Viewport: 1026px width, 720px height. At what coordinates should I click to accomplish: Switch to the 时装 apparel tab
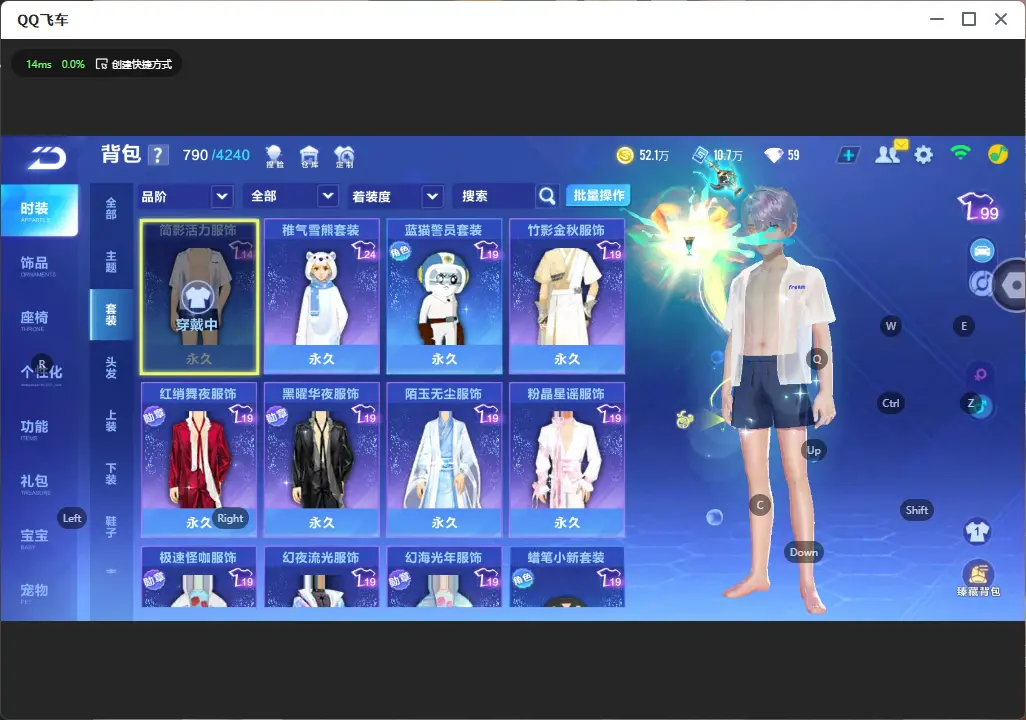tap(39, 210)
